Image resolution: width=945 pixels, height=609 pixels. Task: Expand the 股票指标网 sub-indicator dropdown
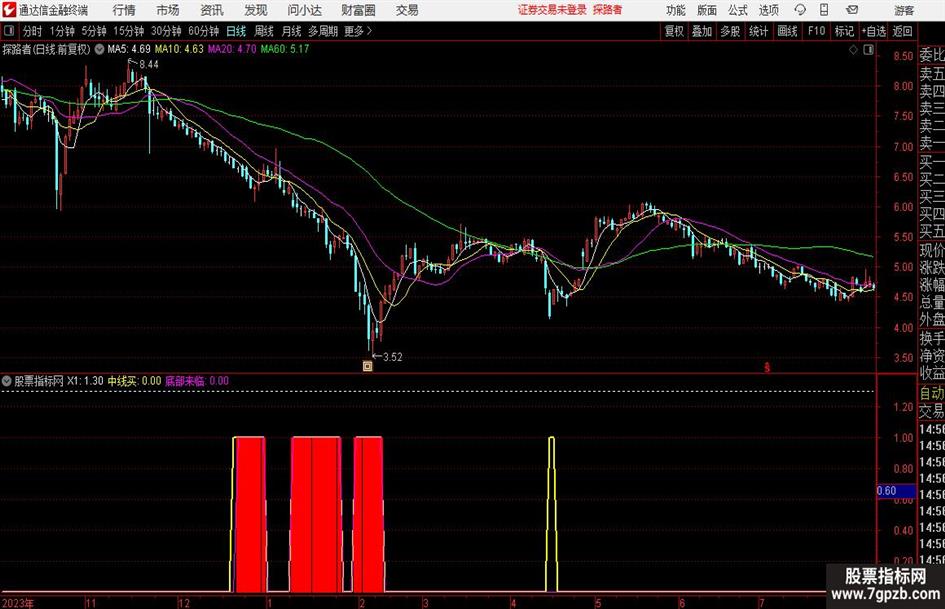pos(7,381)
